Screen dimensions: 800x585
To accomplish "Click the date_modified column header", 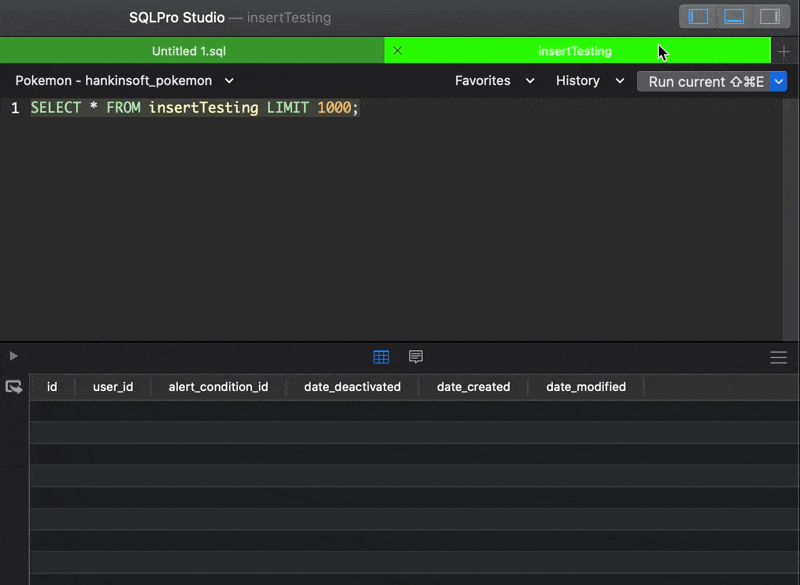I will [x=586, y=387].
